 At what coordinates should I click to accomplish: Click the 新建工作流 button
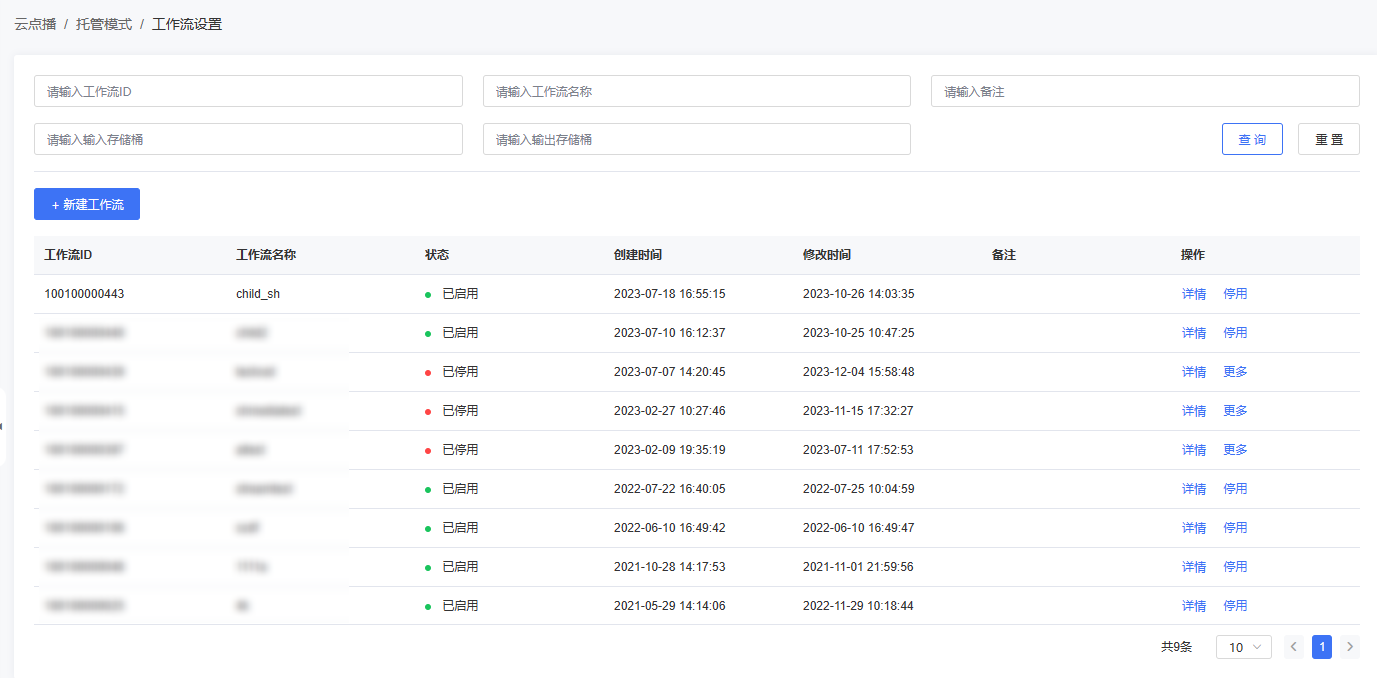(87, 204)
